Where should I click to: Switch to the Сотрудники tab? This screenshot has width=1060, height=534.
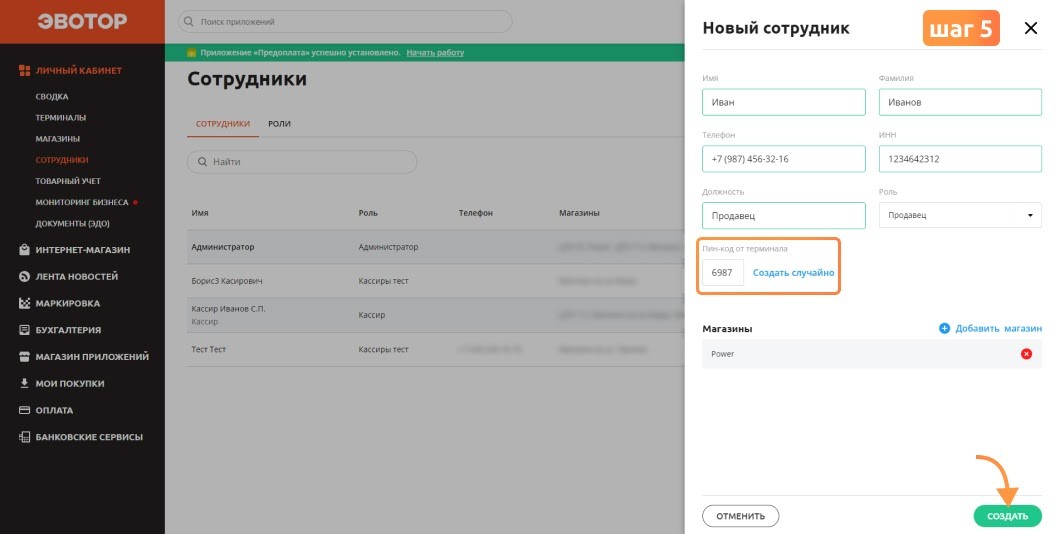(223, 124)
